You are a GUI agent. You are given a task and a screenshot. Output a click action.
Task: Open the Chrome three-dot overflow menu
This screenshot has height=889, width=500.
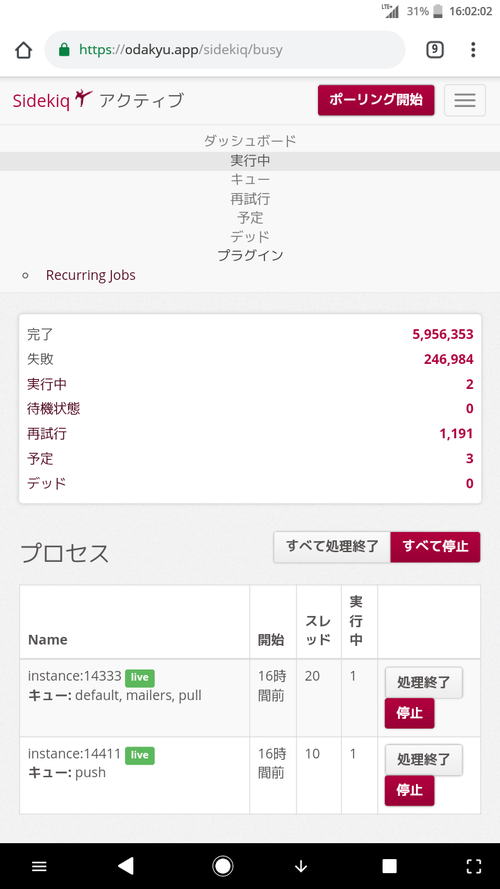tap(473, 50)
